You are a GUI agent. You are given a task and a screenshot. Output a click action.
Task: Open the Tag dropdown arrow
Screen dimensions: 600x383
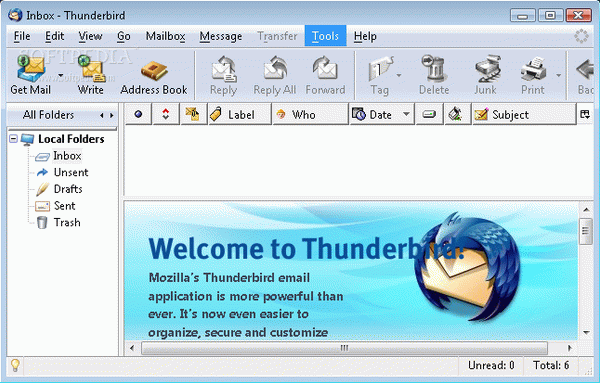[399, 75]
